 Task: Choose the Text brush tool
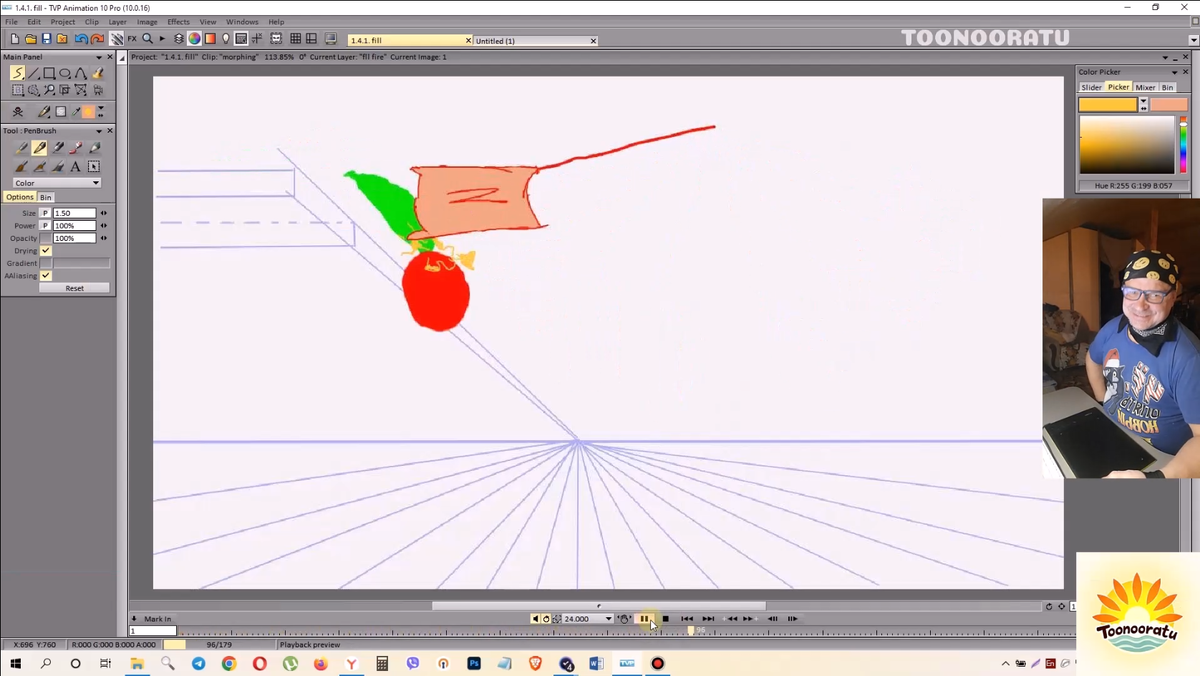pyautogui.click(x=75, y=166)
